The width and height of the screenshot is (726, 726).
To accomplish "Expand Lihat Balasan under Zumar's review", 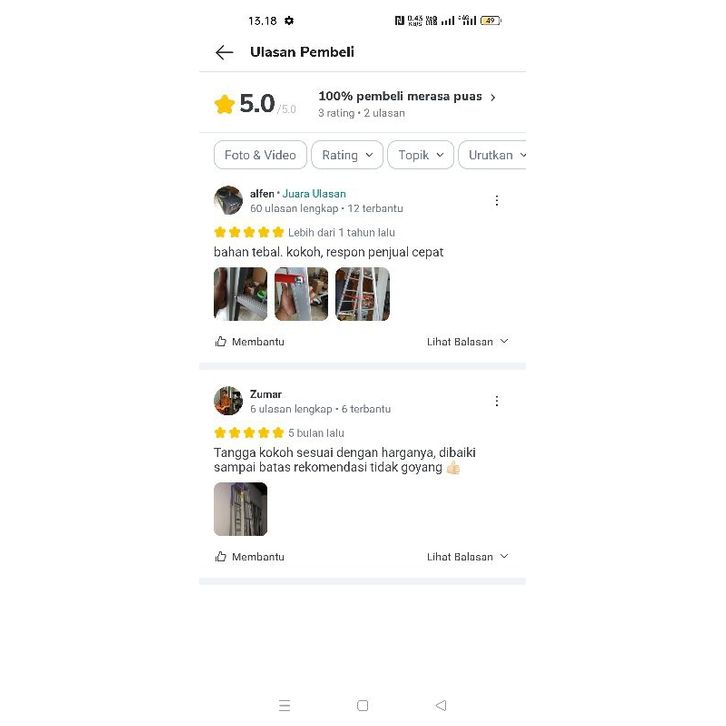I will pos(468,557).
